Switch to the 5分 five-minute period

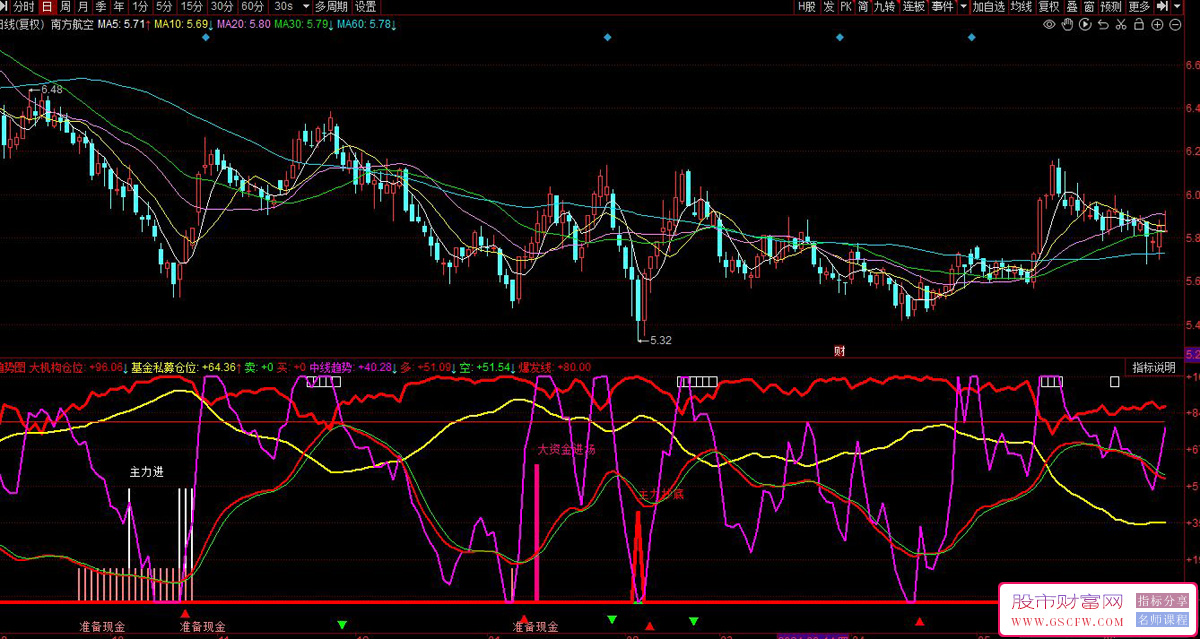(166, 6)
